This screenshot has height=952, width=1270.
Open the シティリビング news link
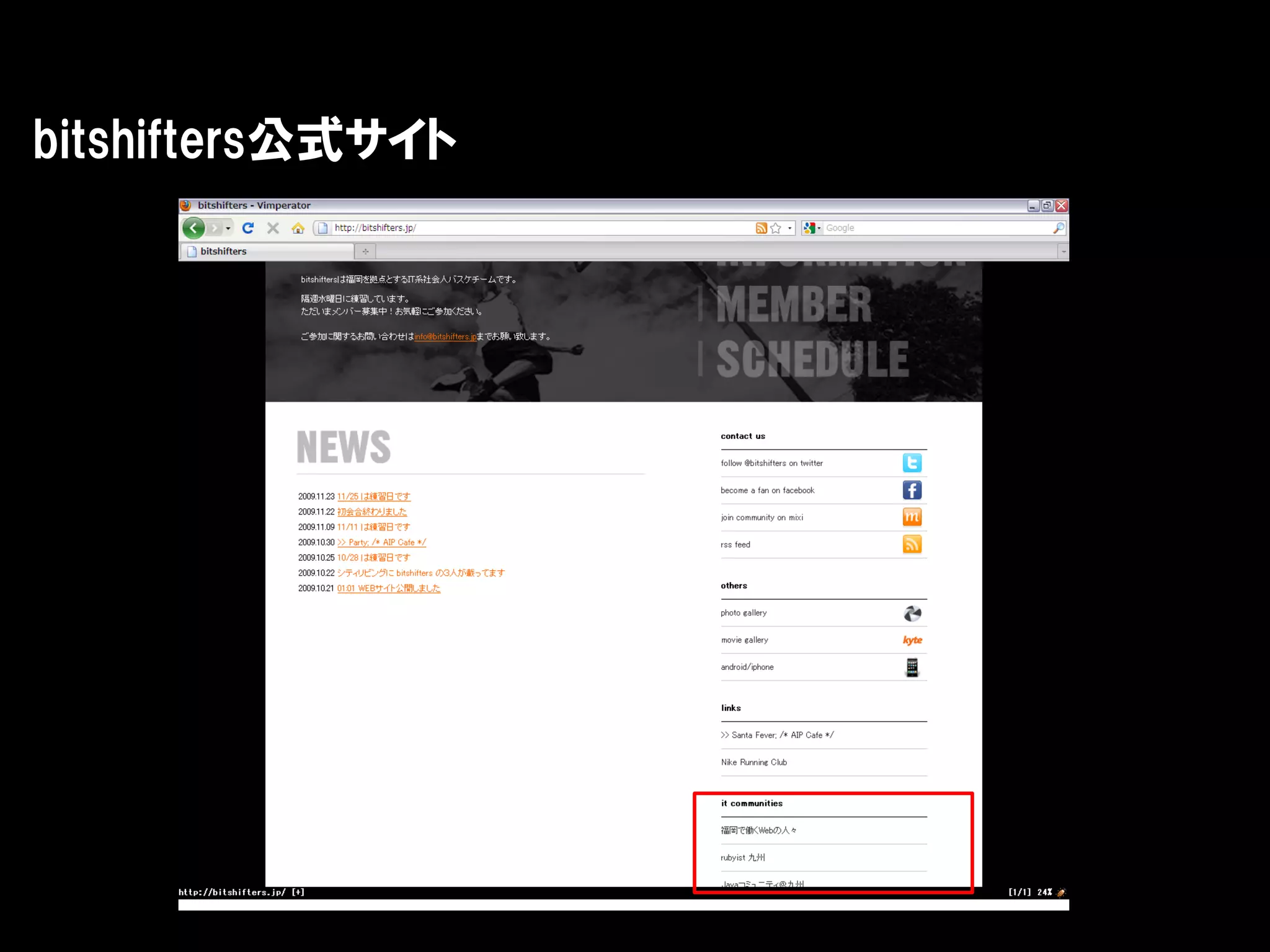(x=421, y=573)
